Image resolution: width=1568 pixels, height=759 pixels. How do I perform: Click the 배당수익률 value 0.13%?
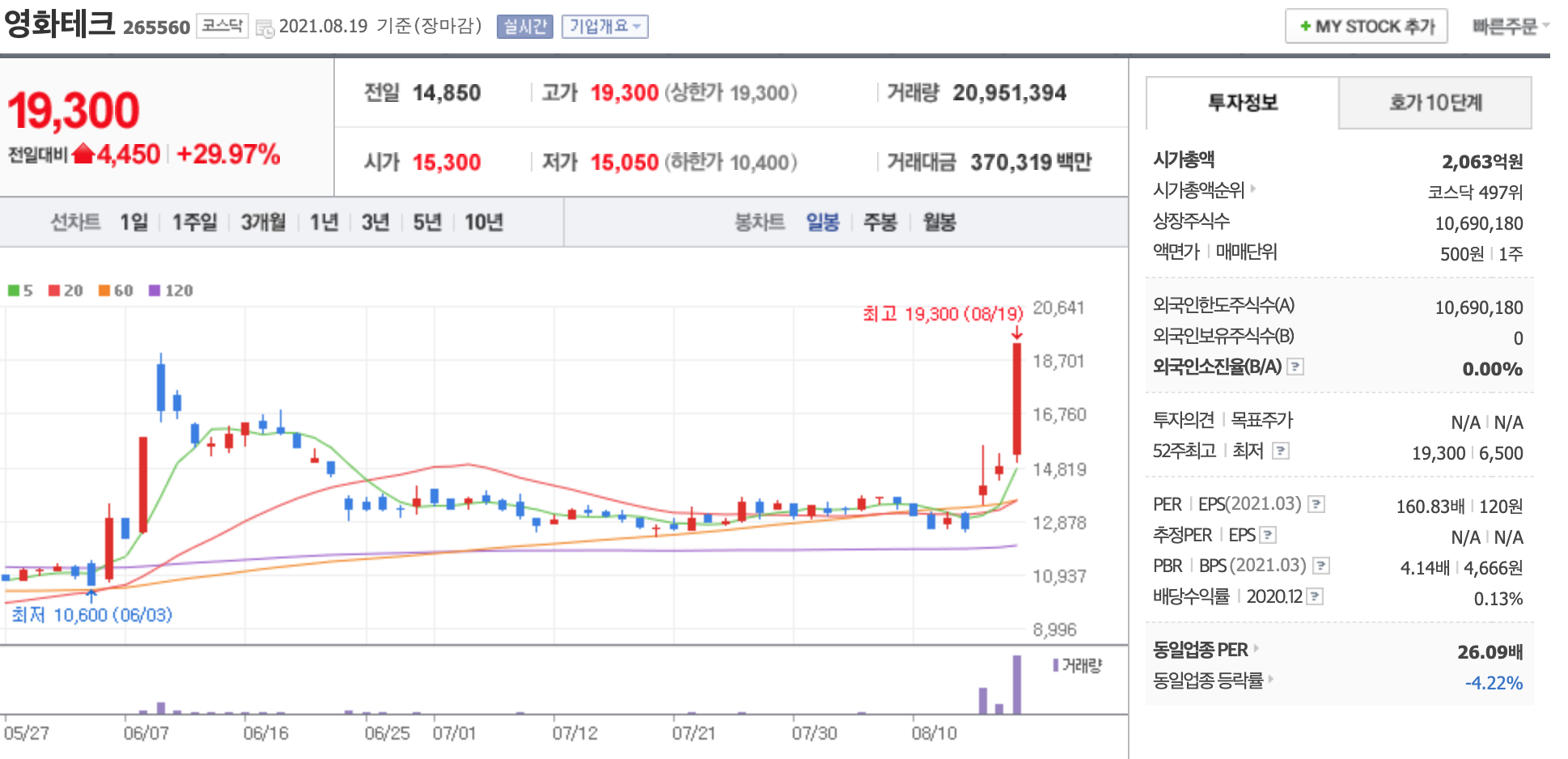coord(1498,599)
